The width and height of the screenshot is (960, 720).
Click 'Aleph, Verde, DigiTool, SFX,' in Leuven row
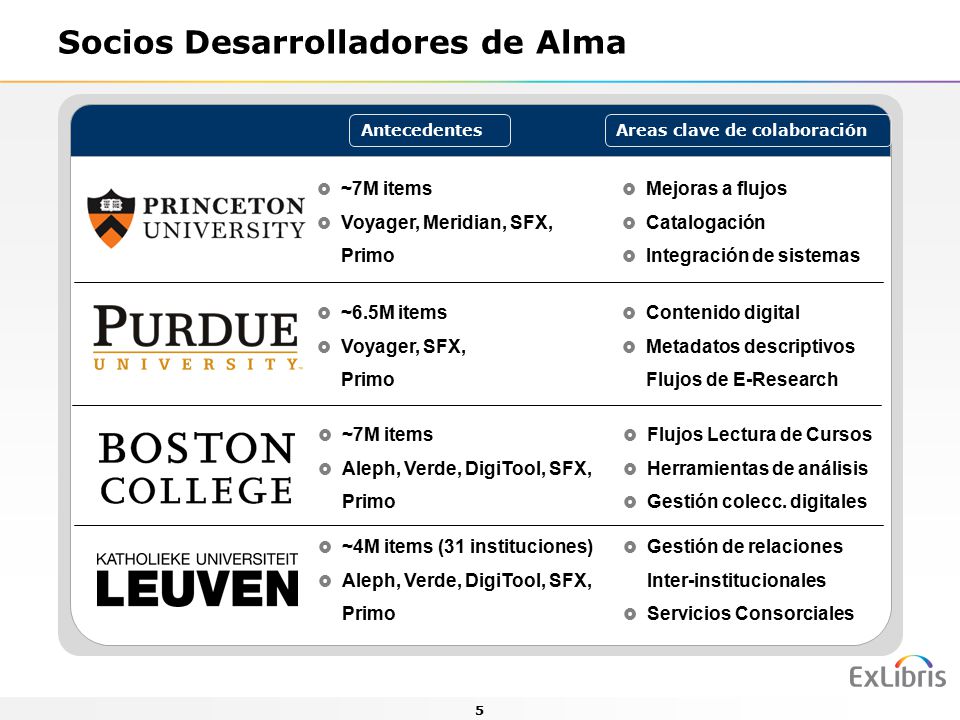click(467, 580)
